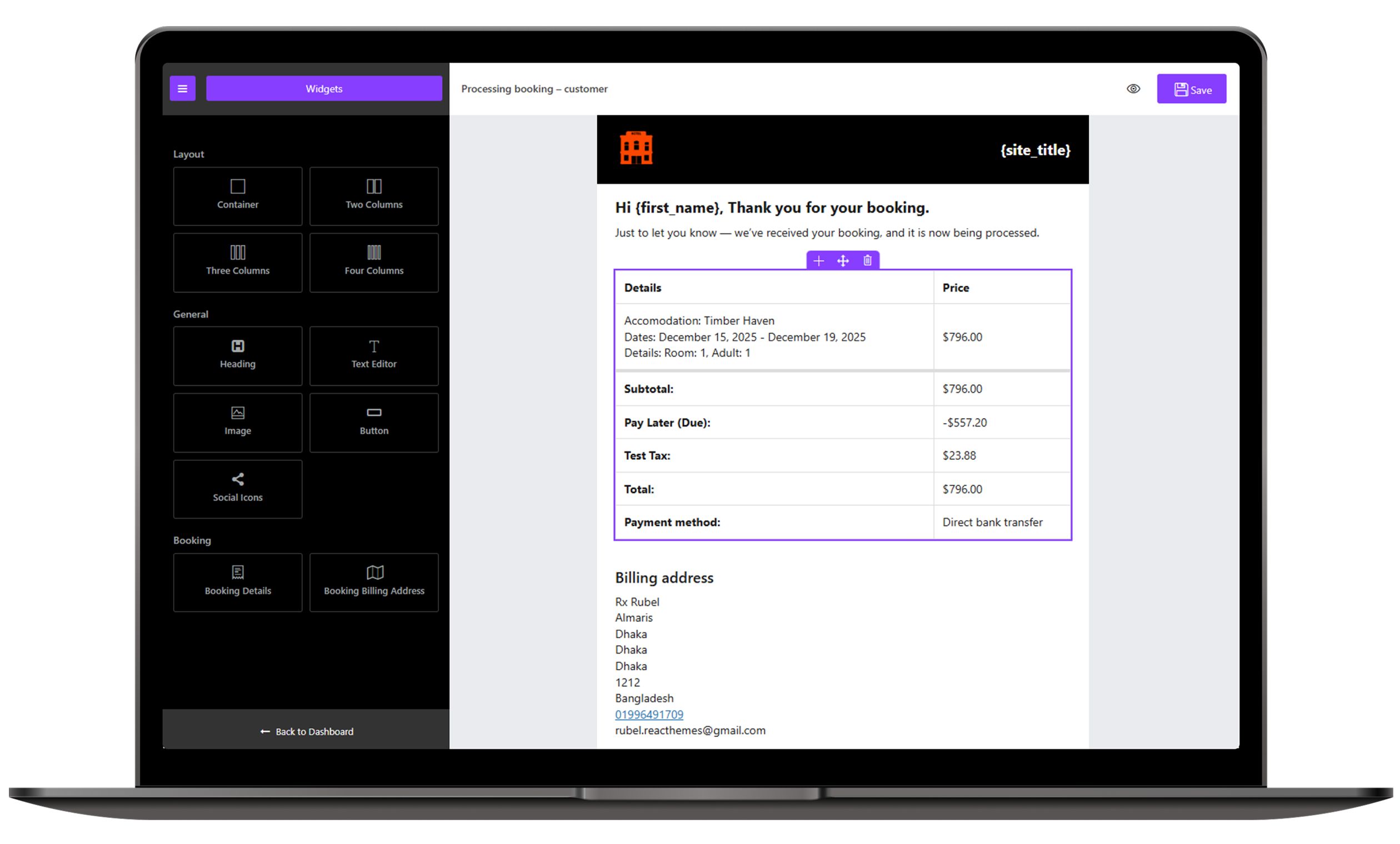Open the phone number link 01996491709

point(649,715)
